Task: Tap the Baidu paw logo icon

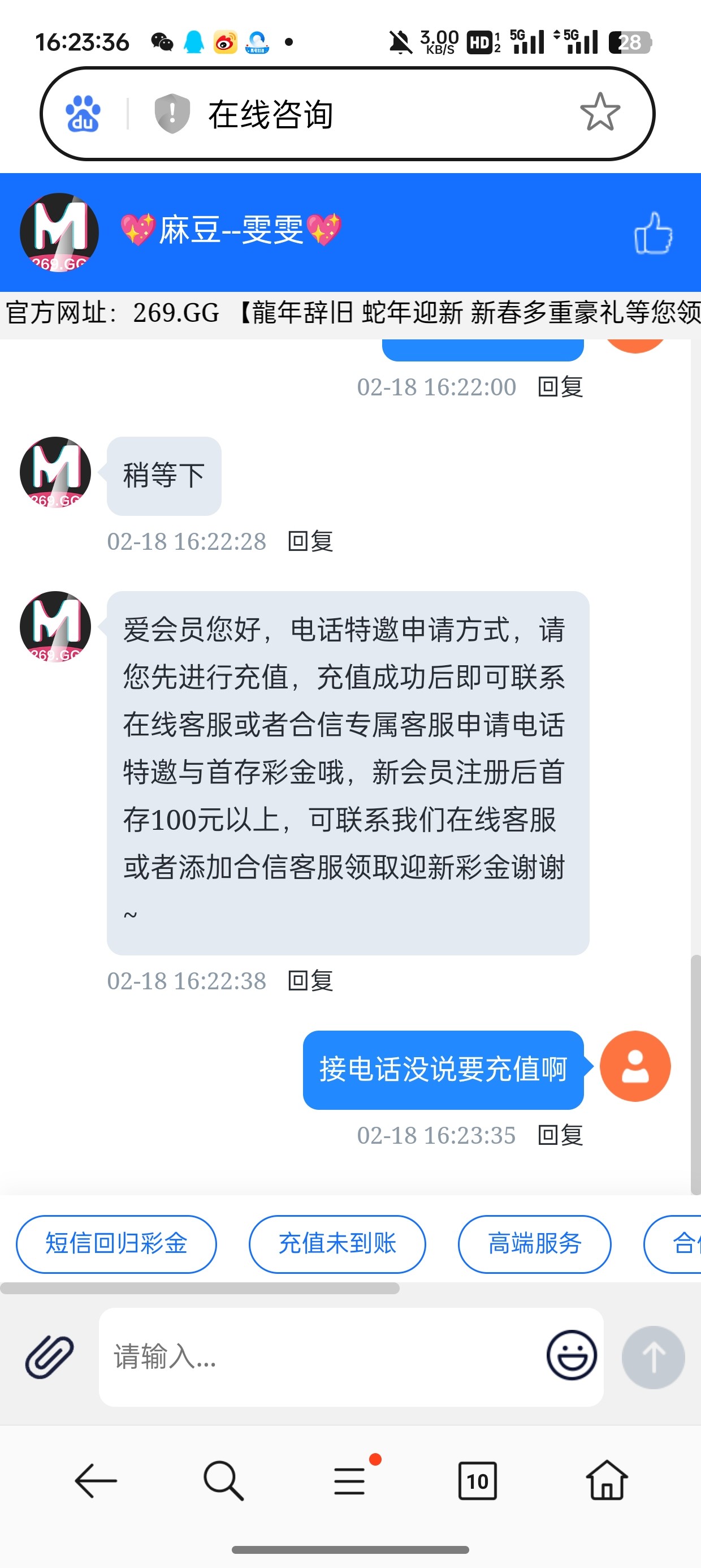Action: (x=83, y=114)
